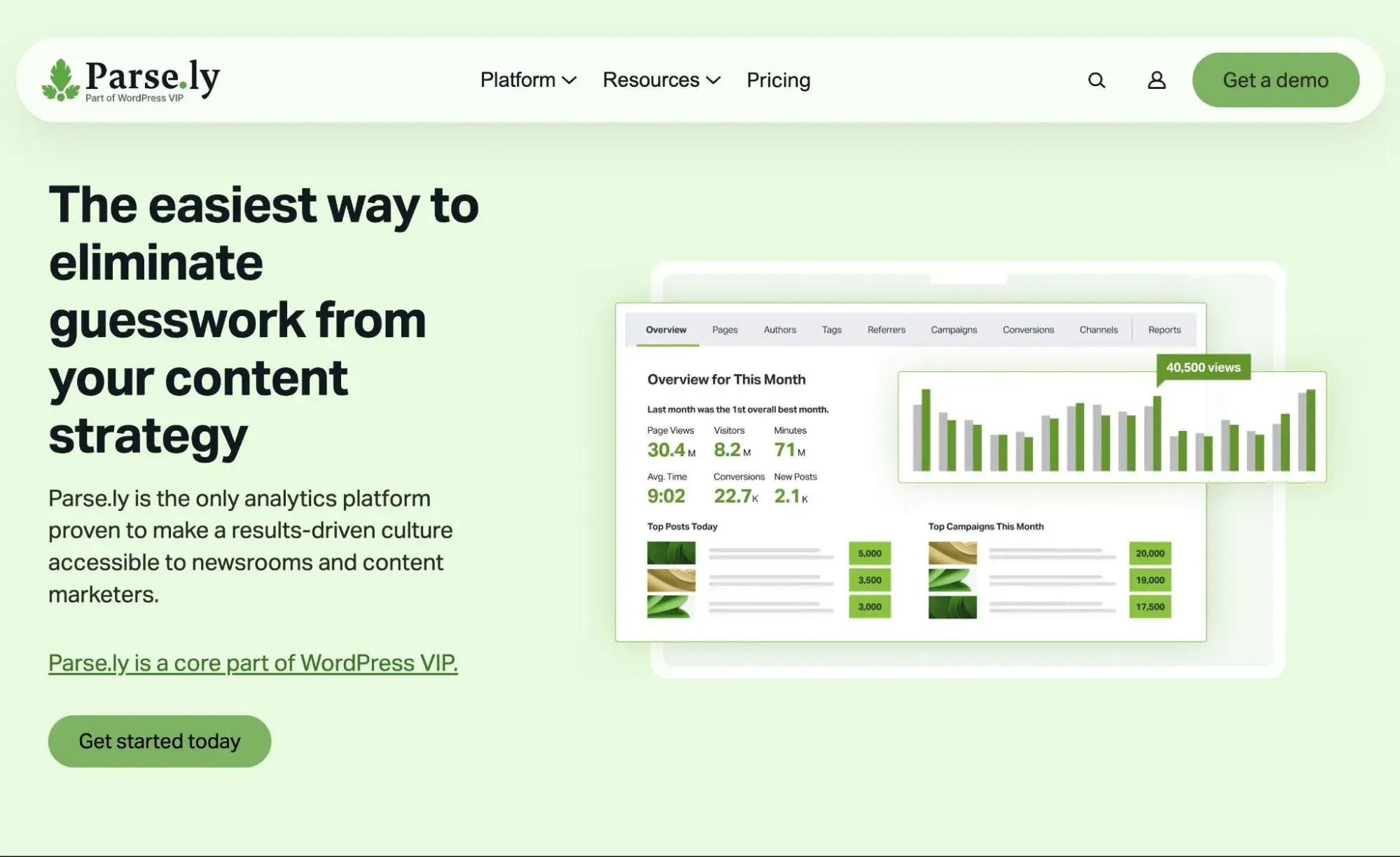Open thumbnail of the 3,000 top post

(671, 607)
